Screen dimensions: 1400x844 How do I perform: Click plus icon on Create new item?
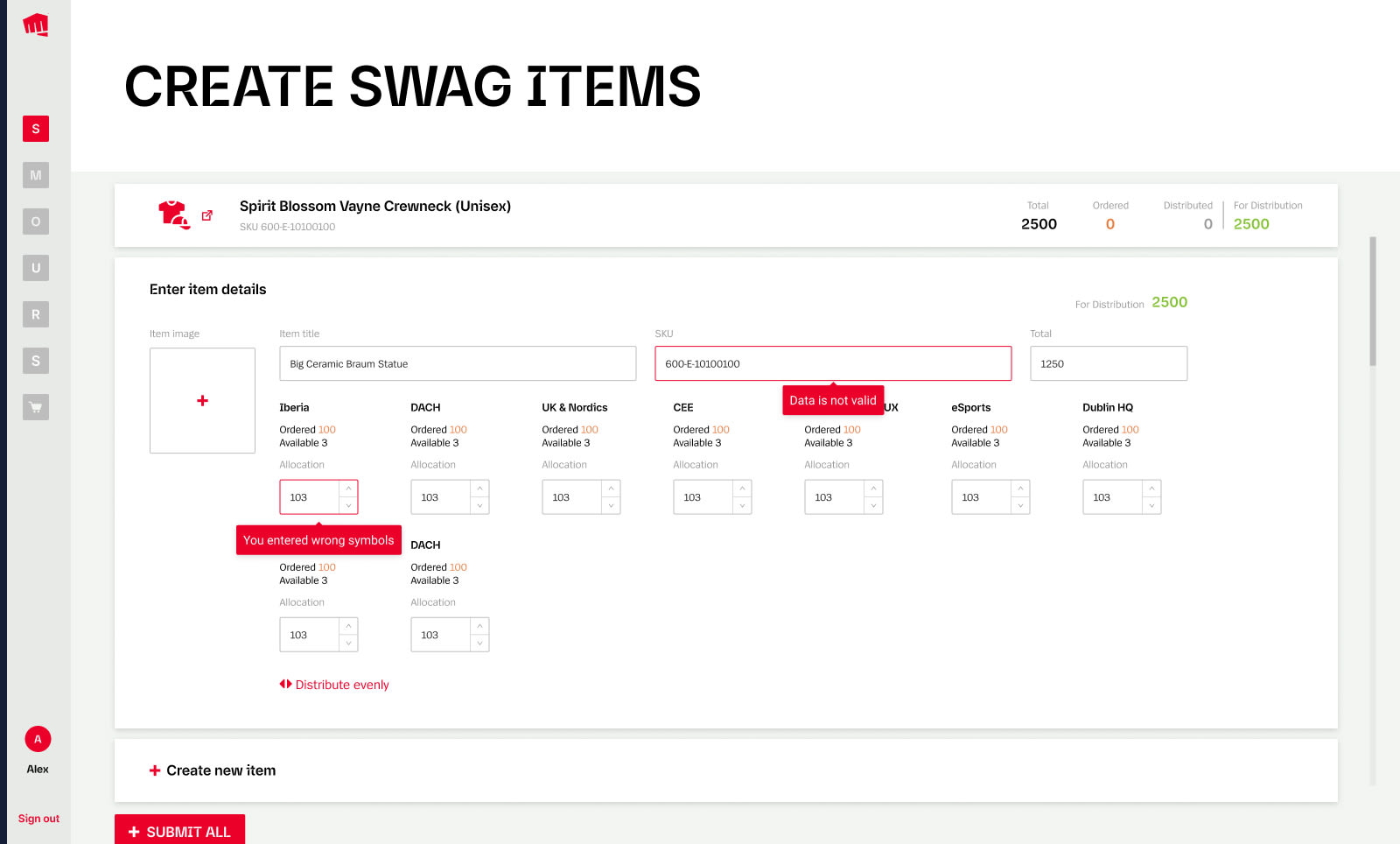click(155, 770)
